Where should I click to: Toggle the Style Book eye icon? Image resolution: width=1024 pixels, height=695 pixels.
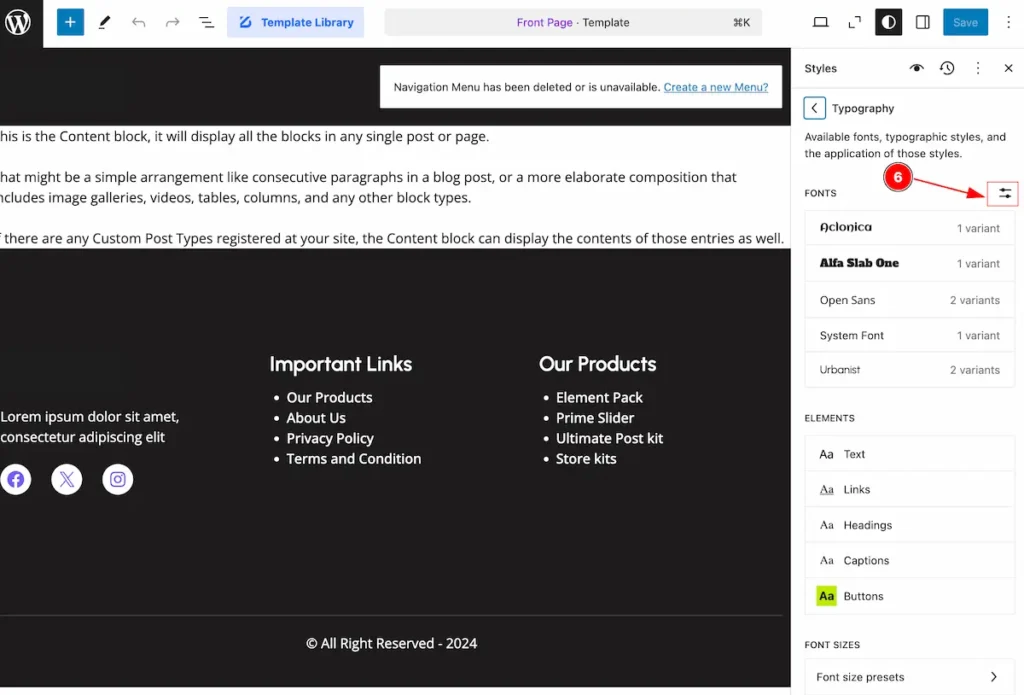(x=917, y=68)
